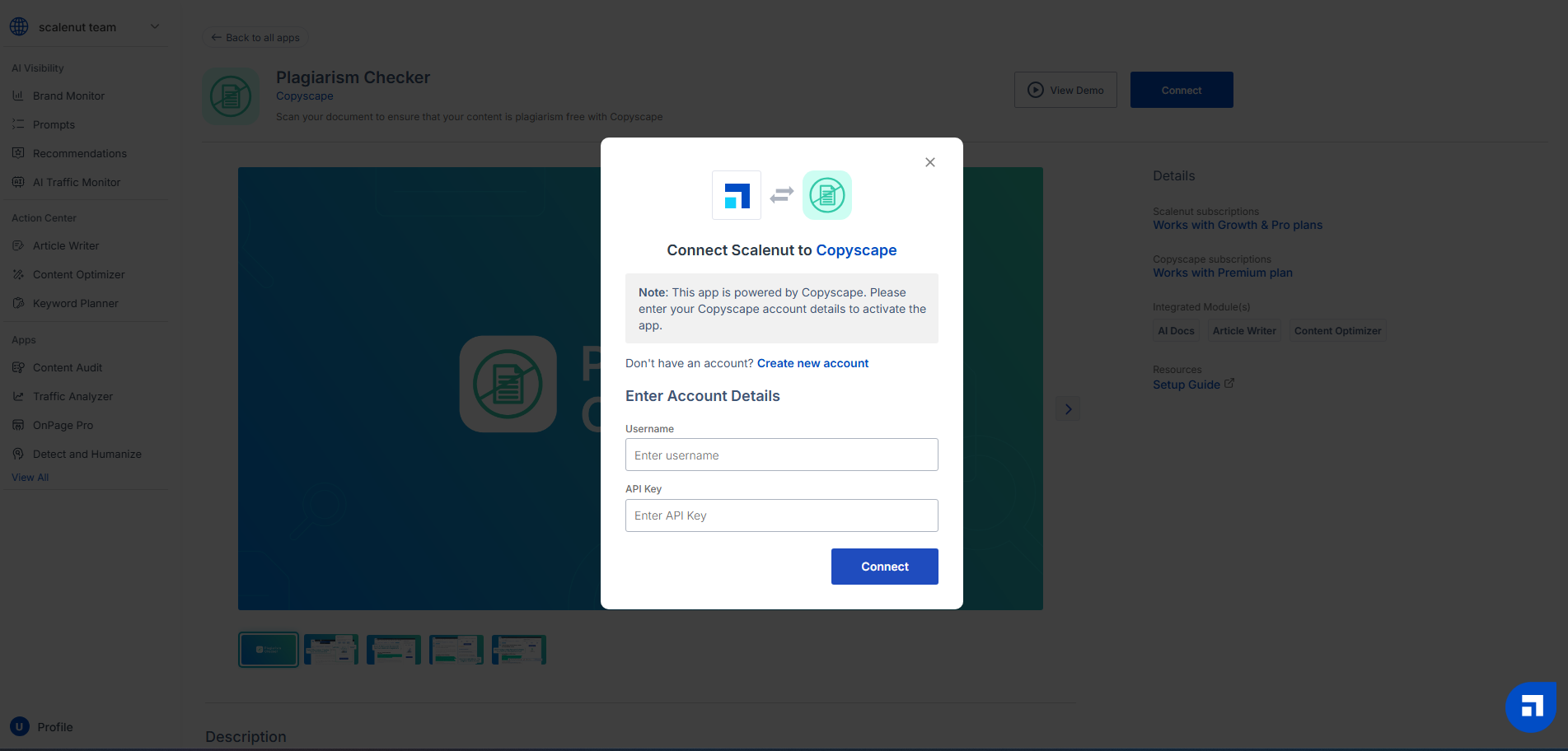Select the Keyword Planner icon
Image resolution: width=1568 pixels, height=751 pixels.
18,303
